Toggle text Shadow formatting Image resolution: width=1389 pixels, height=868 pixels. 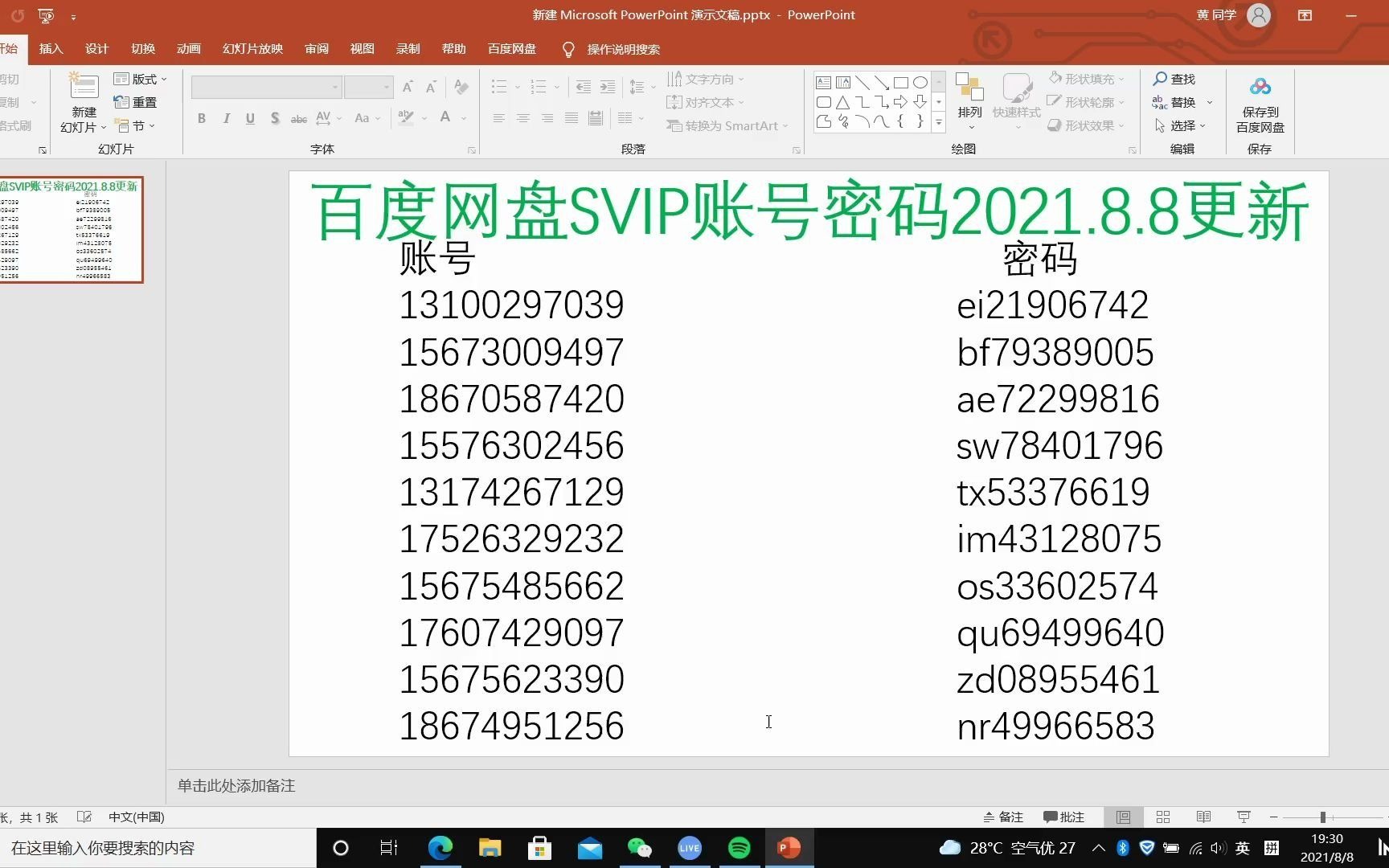coord(275,118)
